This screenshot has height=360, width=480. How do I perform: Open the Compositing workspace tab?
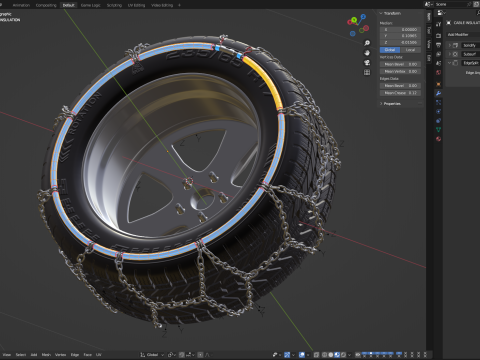pos(46,5)
